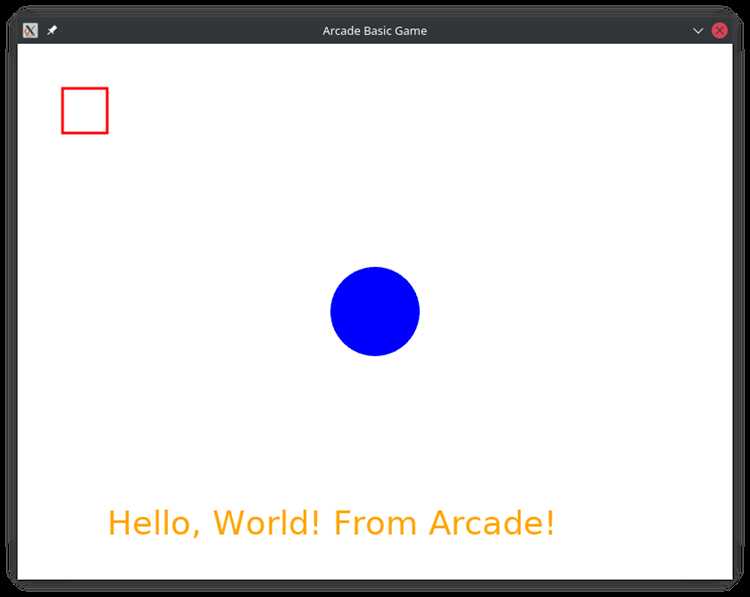Viewport: 750px width, 597px height.
Task: Click the X11 application icon in title bar
Action: (30, 31)
